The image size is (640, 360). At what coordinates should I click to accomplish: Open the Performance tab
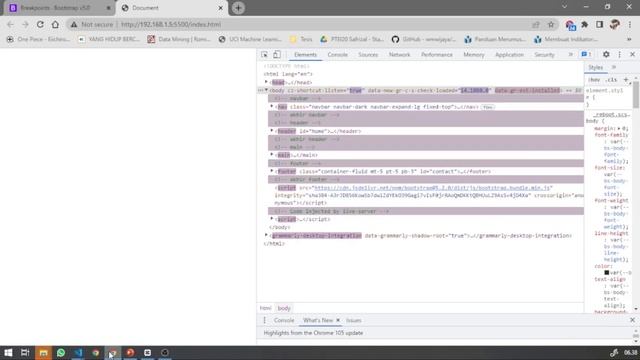(437, 55)
